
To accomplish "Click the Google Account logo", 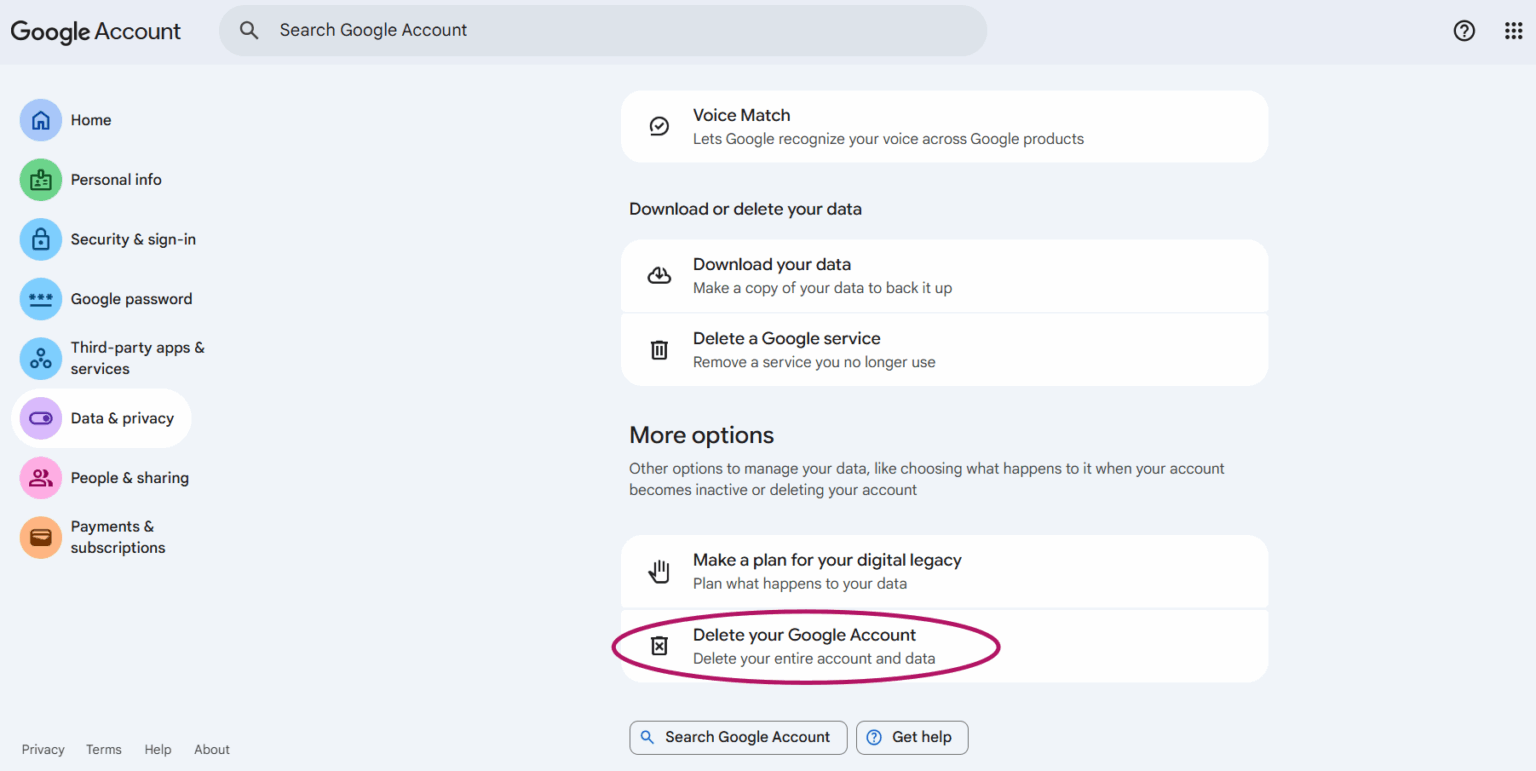I will pyautogui.click(x=96, y=31).
